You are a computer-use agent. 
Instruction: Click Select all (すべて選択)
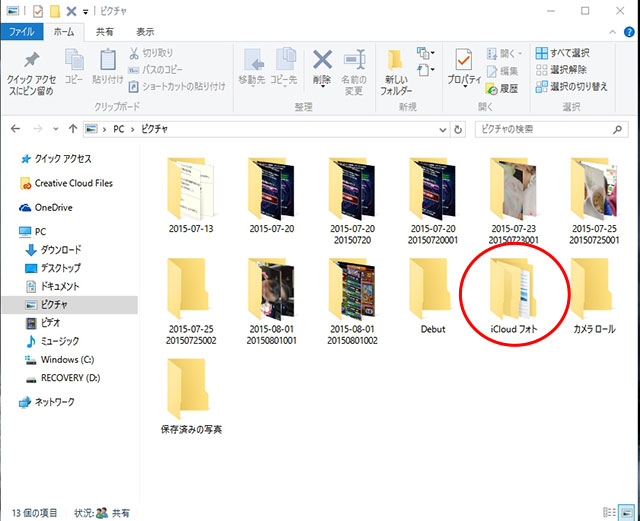pos(562,53)
